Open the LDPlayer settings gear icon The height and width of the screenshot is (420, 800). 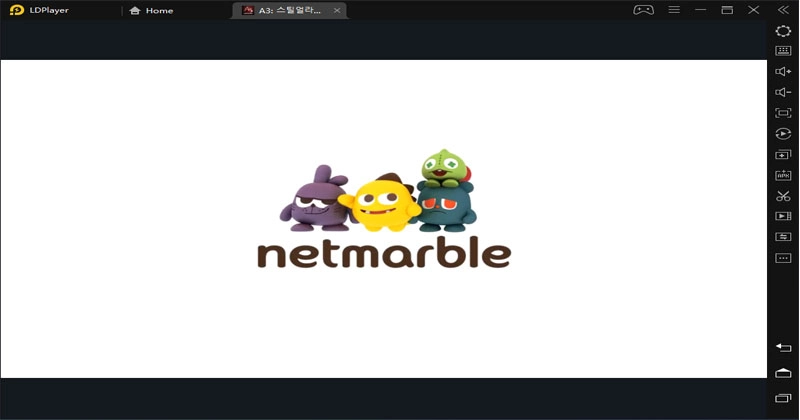[783, 31]
